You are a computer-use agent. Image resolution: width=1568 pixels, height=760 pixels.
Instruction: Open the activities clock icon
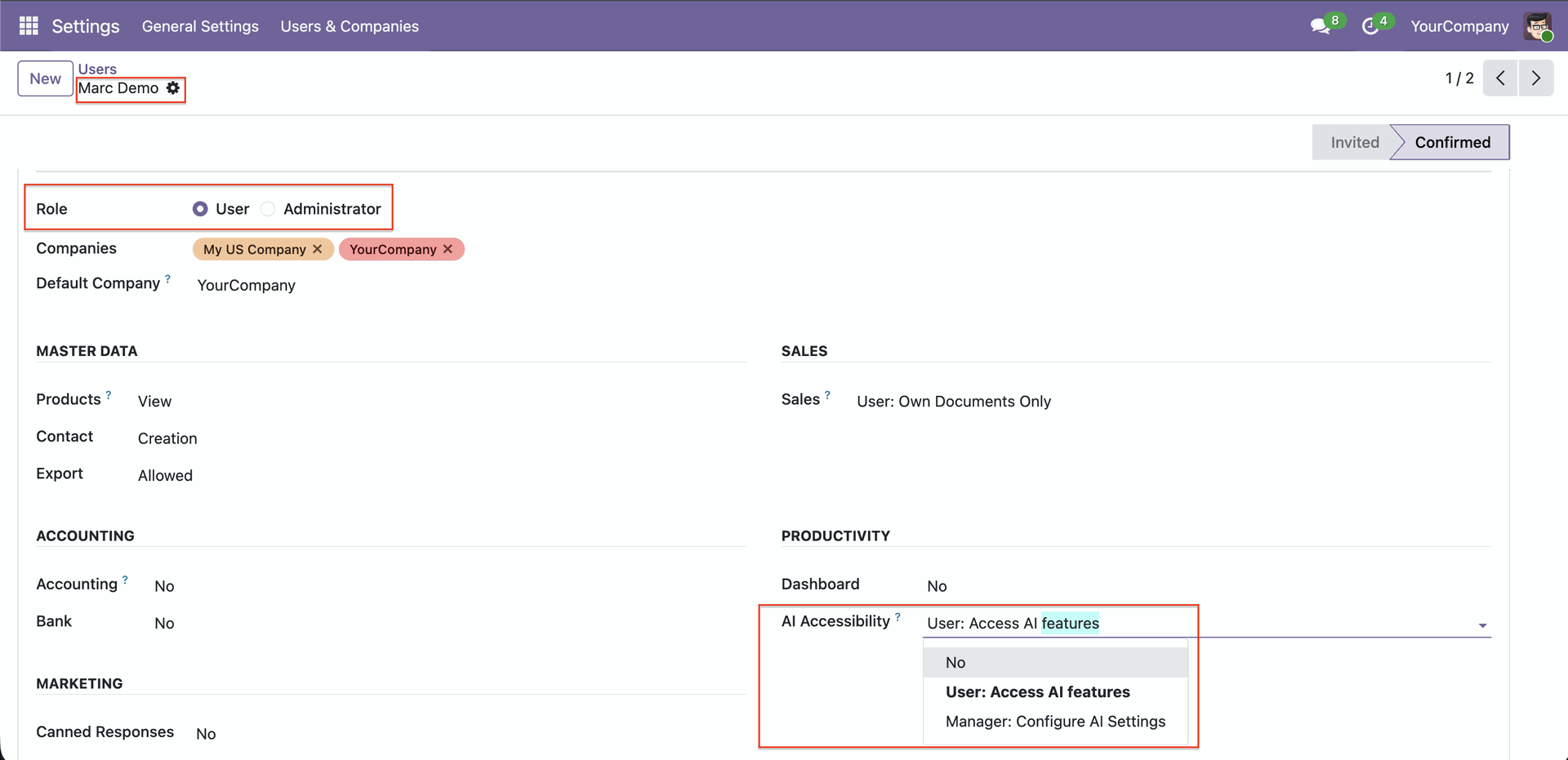pos(1370,26)
